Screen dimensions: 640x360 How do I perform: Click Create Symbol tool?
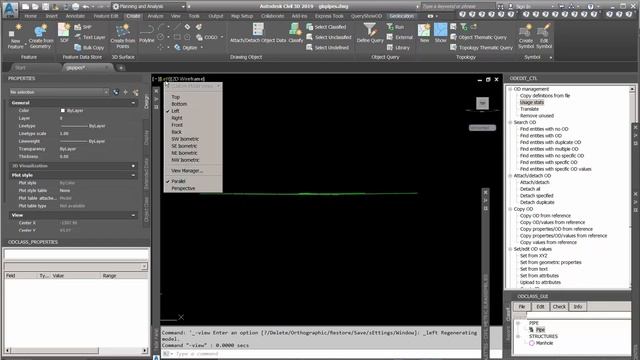coord(526,37)
